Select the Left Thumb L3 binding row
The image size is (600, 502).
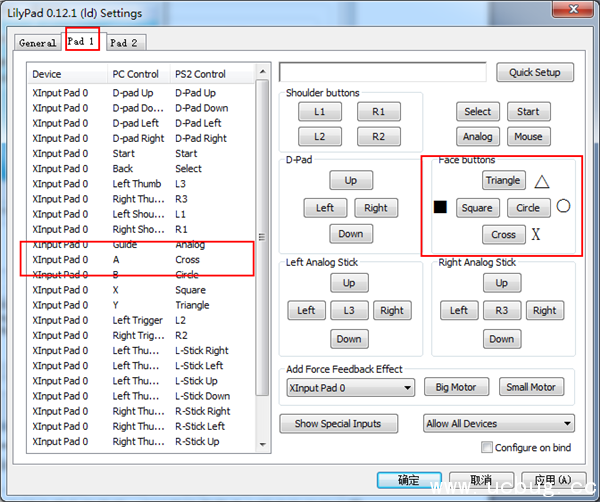tap(141, 184)
